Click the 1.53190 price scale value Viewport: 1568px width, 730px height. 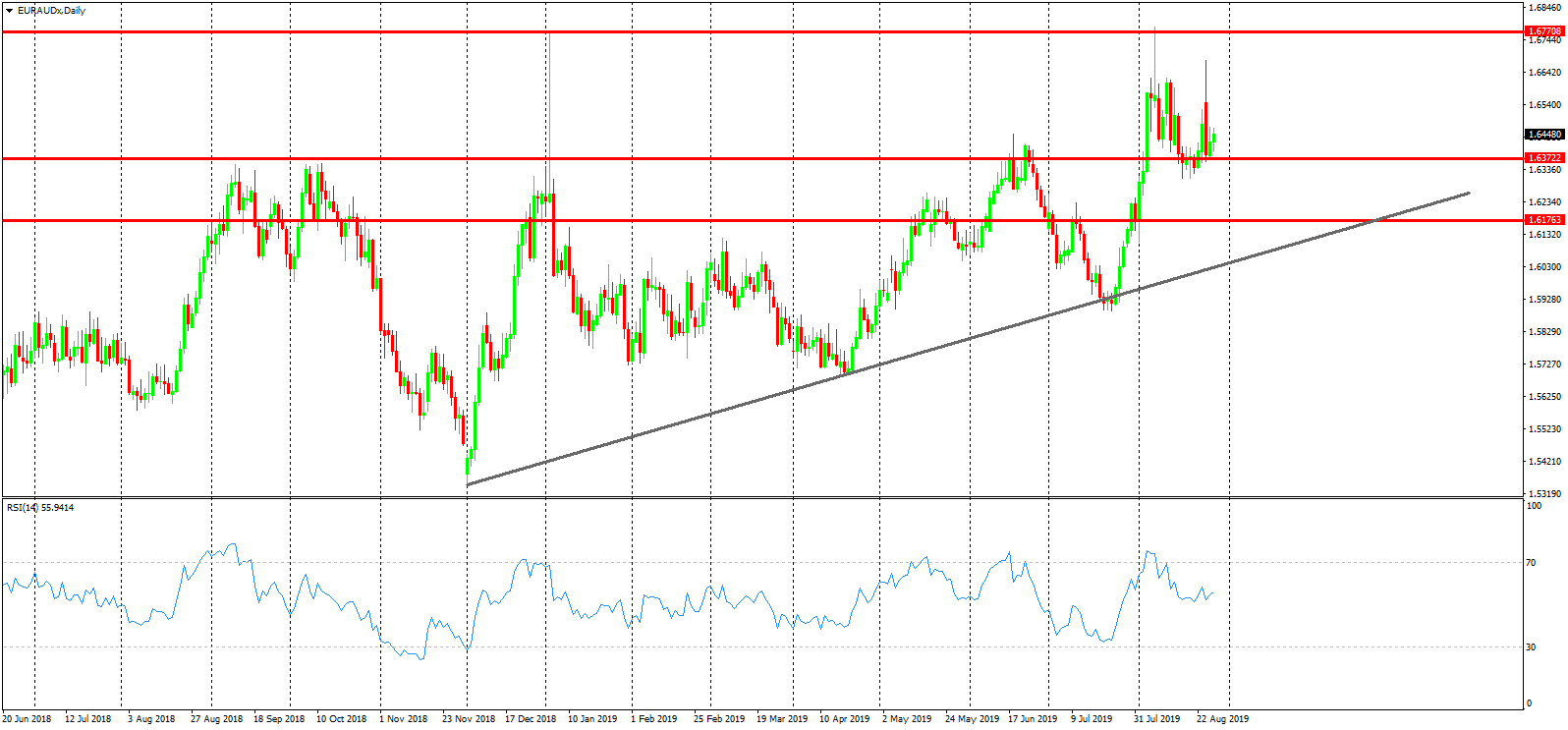[1544, 493]
